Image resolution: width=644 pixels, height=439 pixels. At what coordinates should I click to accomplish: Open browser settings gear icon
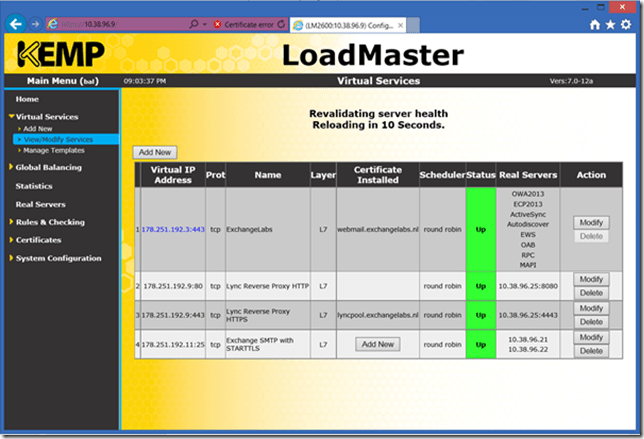626,22
